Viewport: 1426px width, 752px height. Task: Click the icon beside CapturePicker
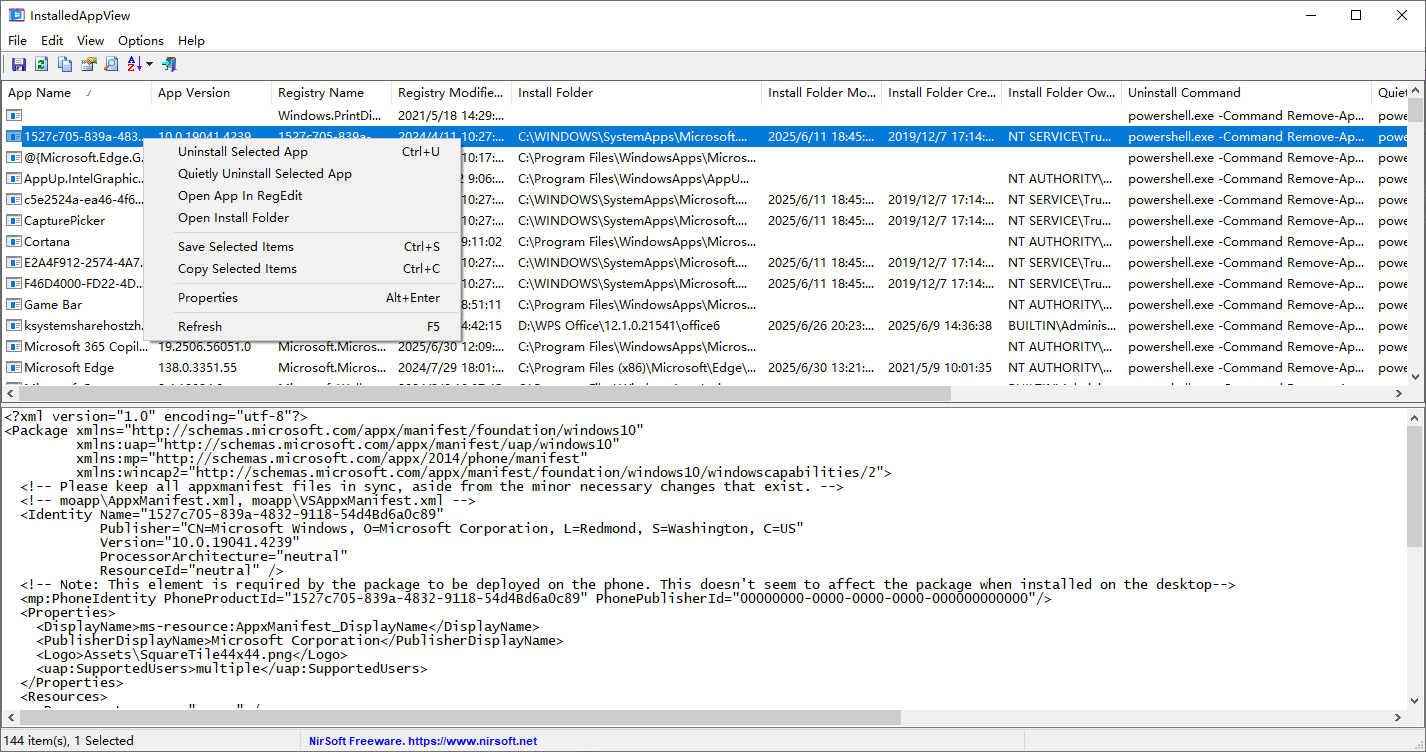click(x=14, y=220)
